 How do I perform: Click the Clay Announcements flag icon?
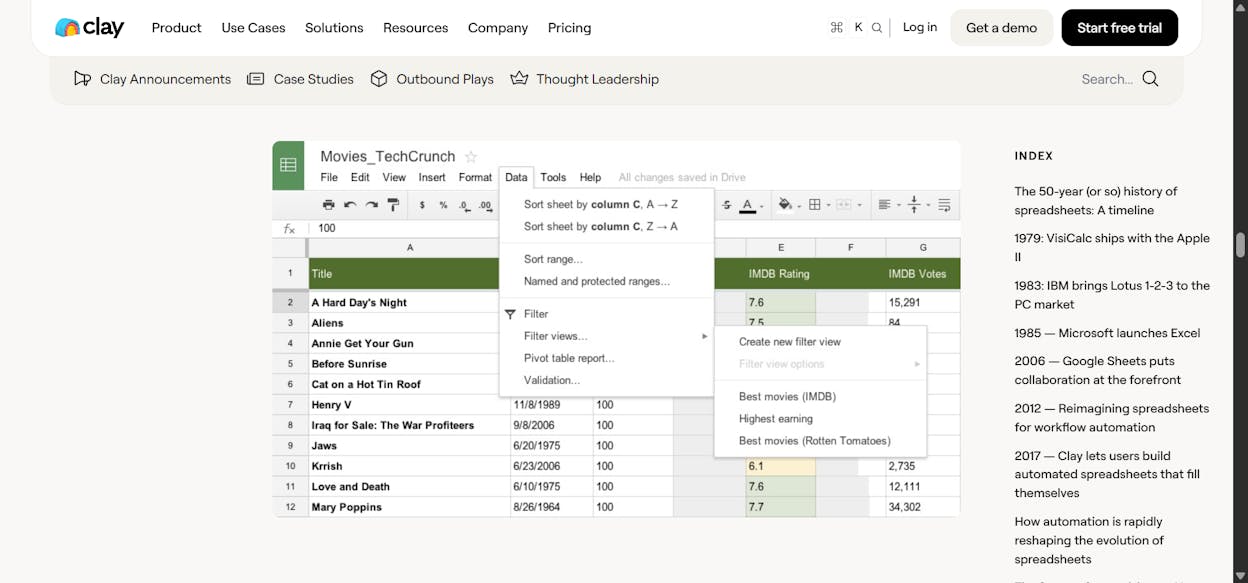click(x=83, y=79)
